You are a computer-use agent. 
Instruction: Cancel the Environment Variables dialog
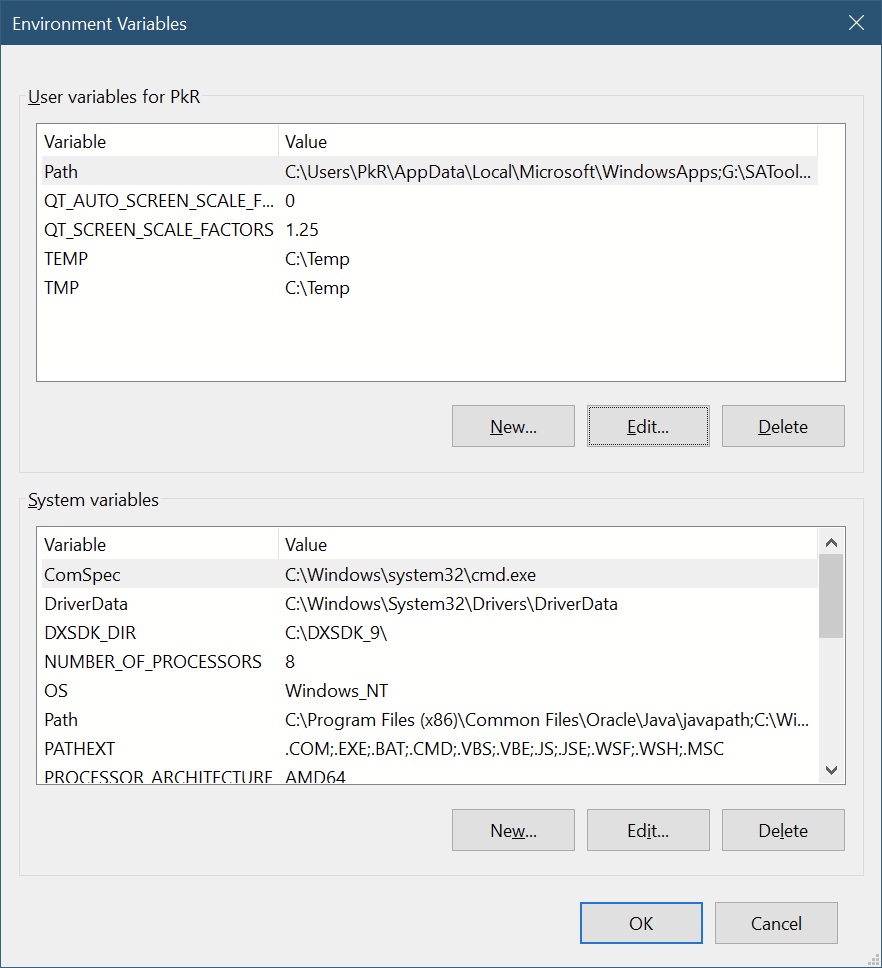tap(776, 923)
